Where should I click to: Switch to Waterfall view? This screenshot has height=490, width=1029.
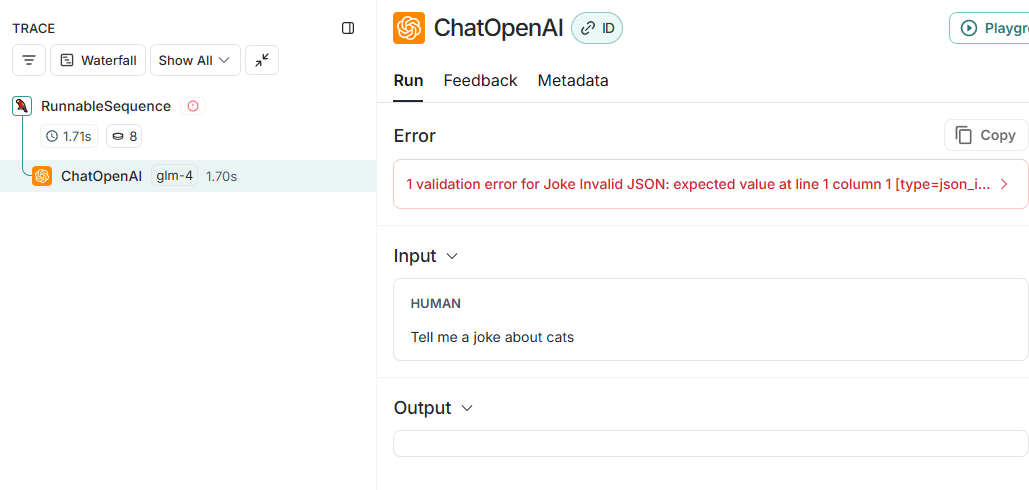[x=98, y=60]
